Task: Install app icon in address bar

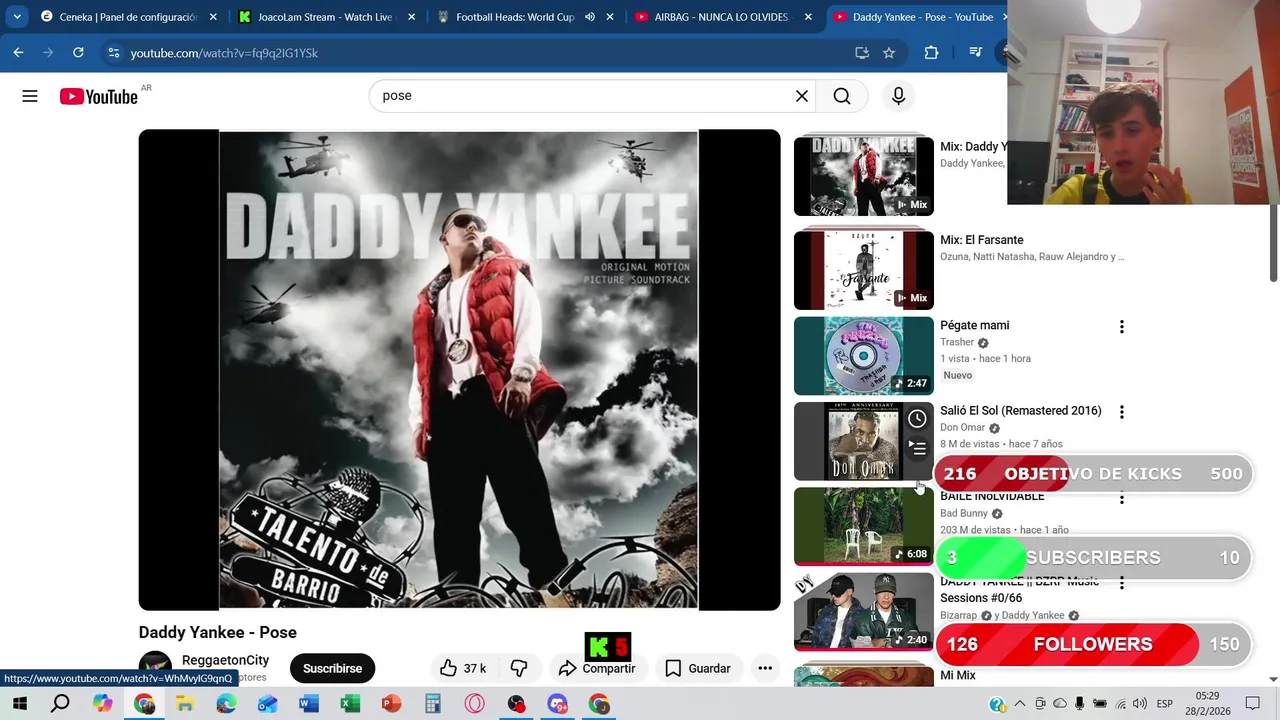Action: coord(862,52)
